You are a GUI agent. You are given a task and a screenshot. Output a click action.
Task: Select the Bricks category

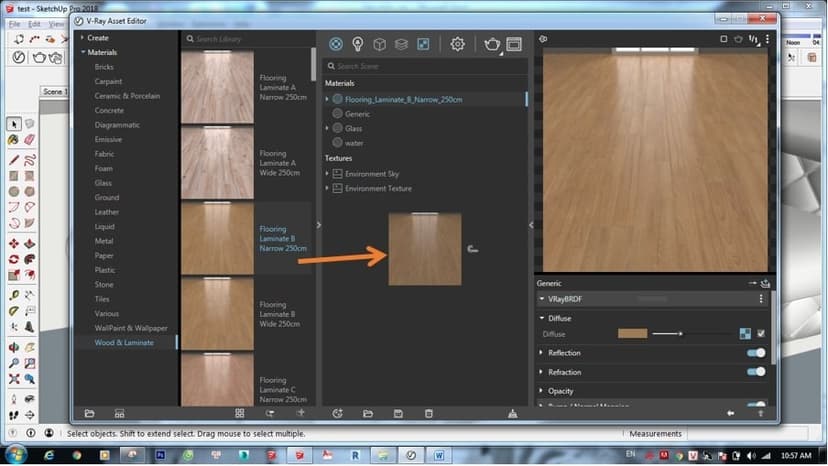(x=104, y=67)
